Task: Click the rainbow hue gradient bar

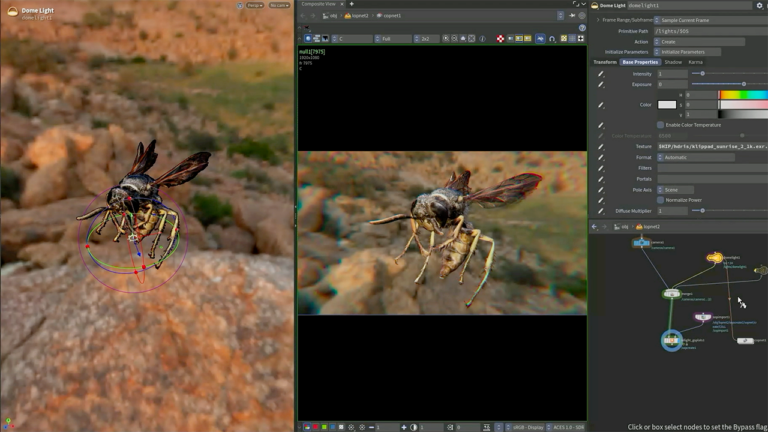Action: (x=743, y=95)
